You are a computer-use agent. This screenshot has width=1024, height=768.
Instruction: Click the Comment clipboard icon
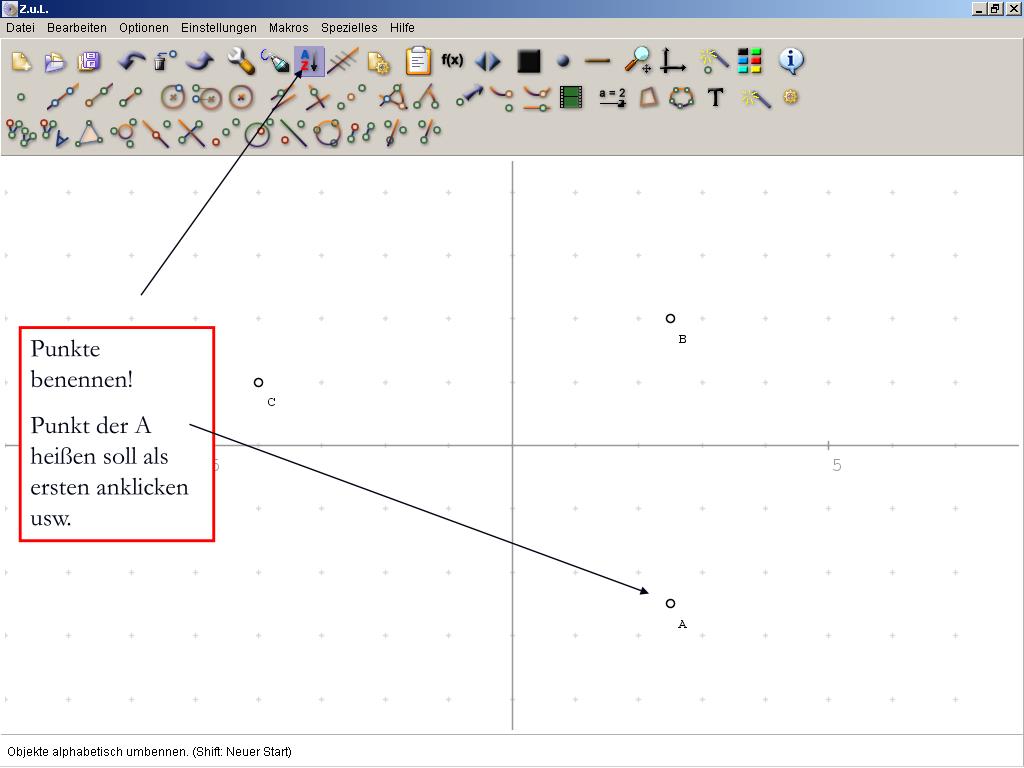[418, 61]
